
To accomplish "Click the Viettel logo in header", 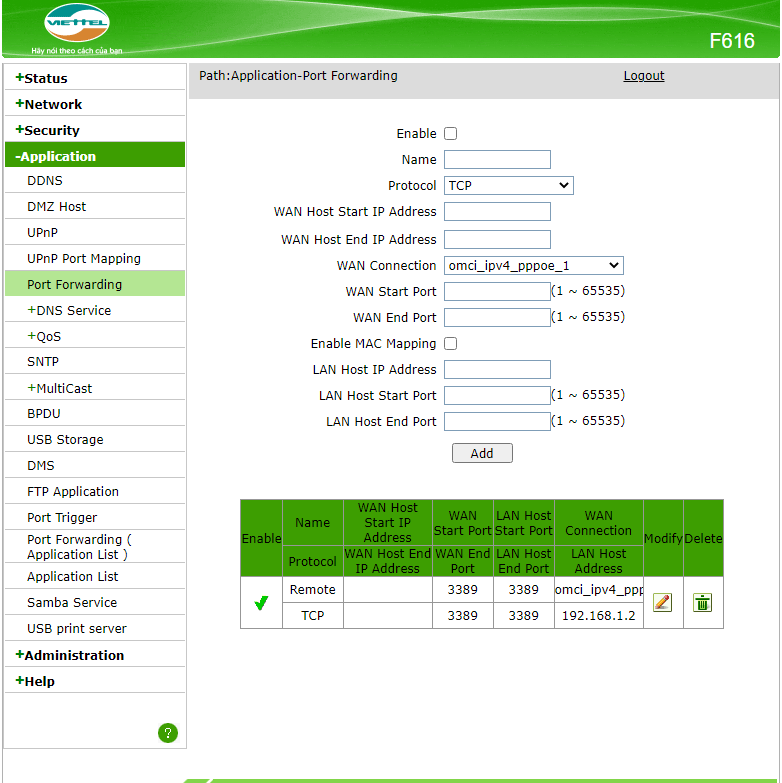I will (x=76, y=23).
